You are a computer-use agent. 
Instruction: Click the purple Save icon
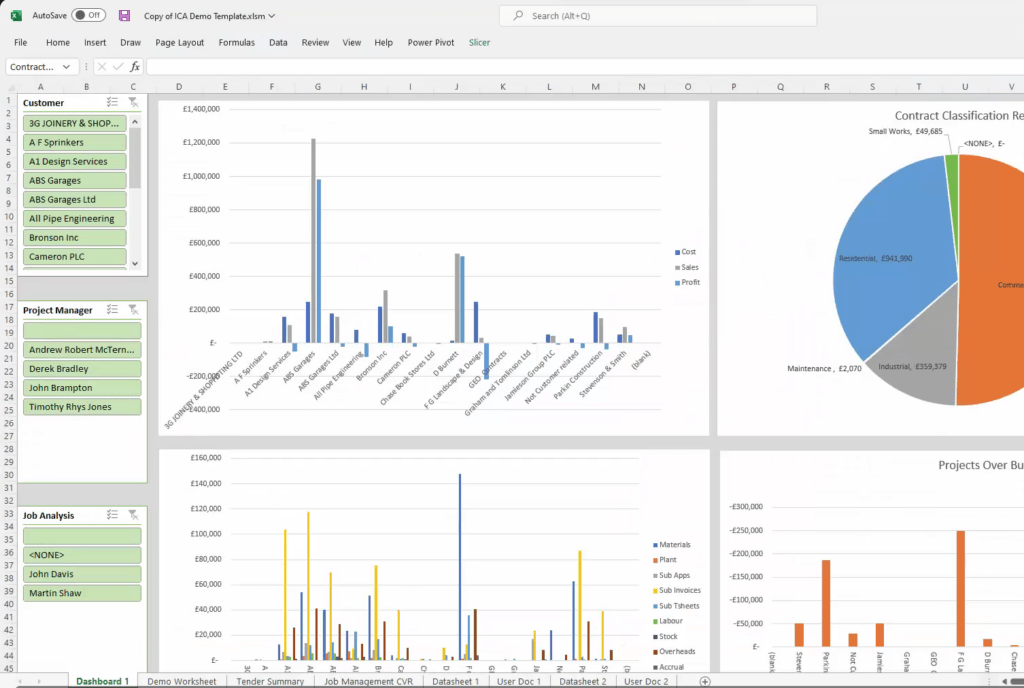[x=124, y=15]
